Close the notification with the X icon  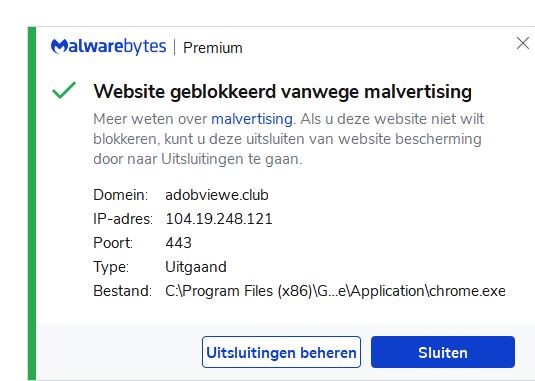tap(523, 43)
